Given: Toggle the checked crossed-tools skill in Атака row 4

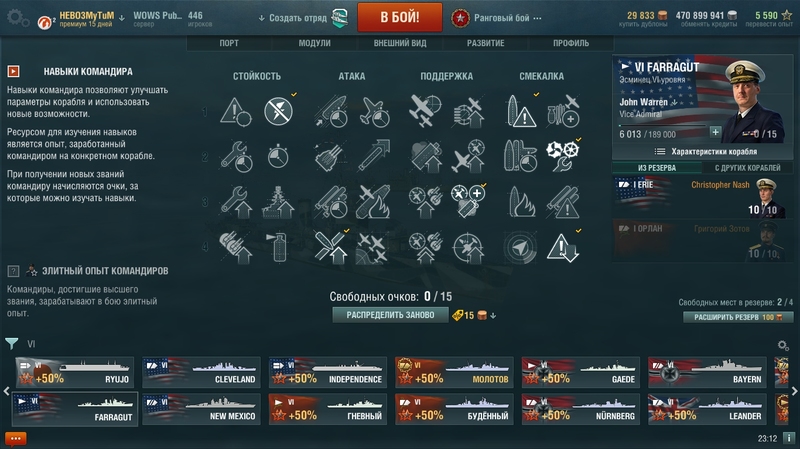Looking at the screenshot, I should [x=331, y=248].
